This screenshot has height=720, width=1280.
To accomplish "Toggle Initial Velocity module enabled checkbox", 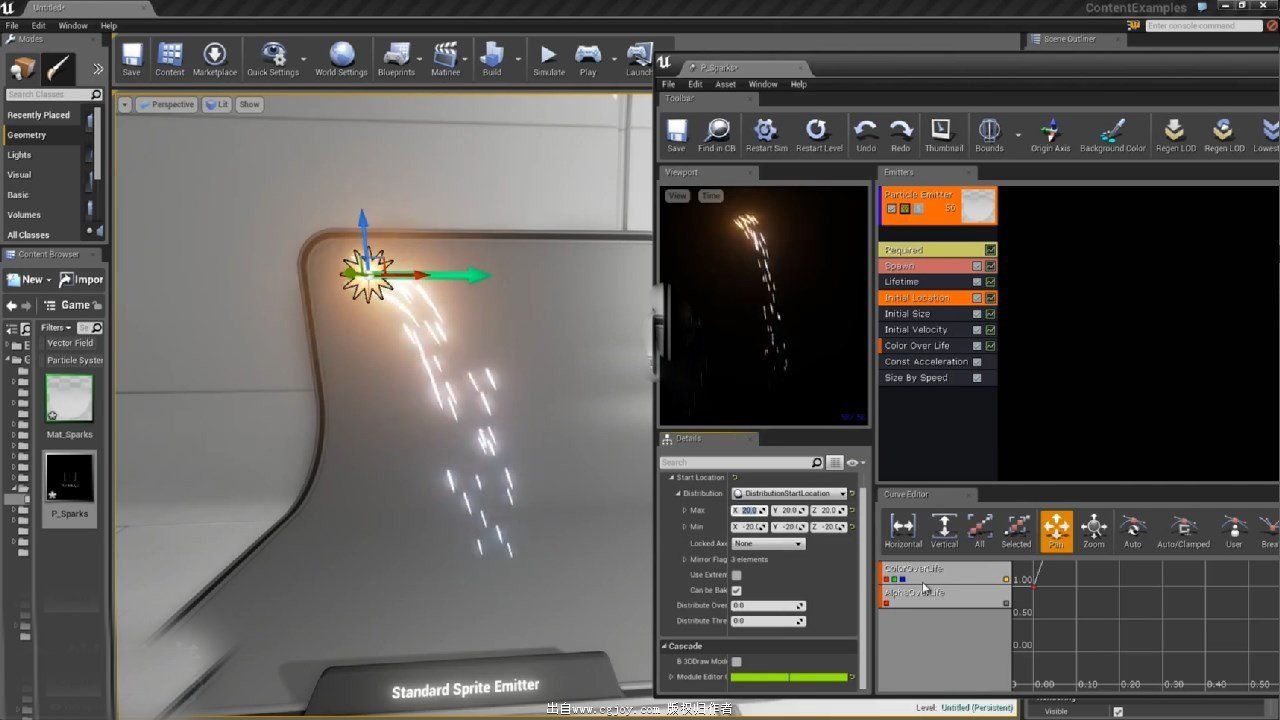I will click(x=977, y=330).
